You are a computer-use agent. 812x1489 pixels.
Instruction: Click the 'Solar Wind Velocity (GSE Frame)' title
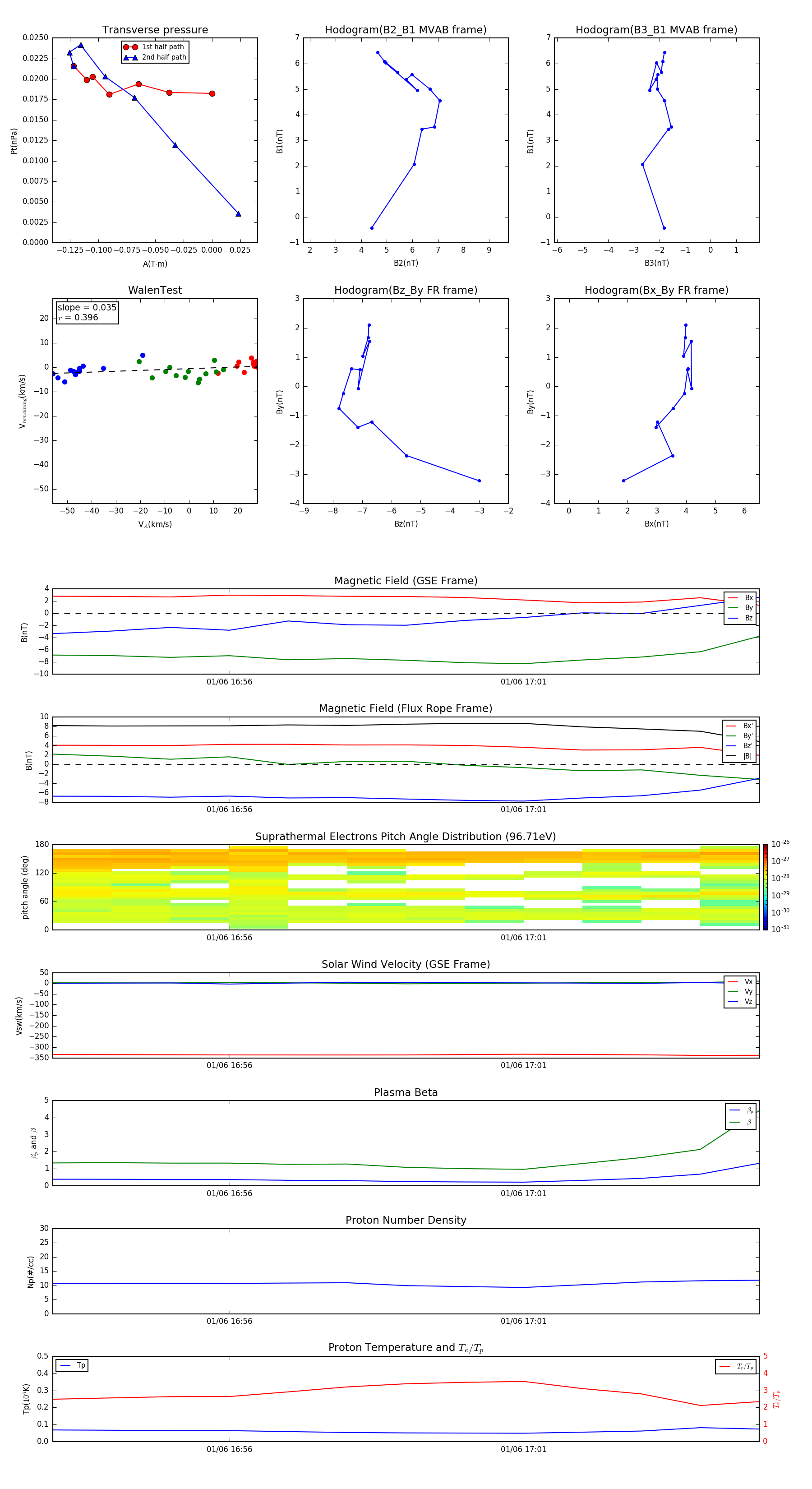pos(406,965)
